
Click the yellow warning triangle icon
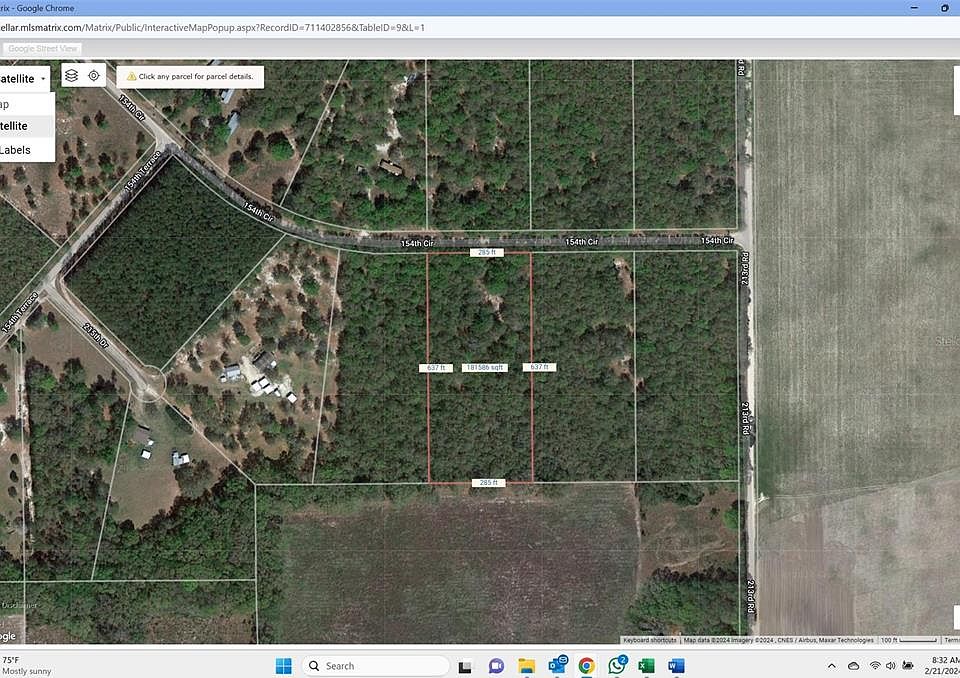click(131, 77)
